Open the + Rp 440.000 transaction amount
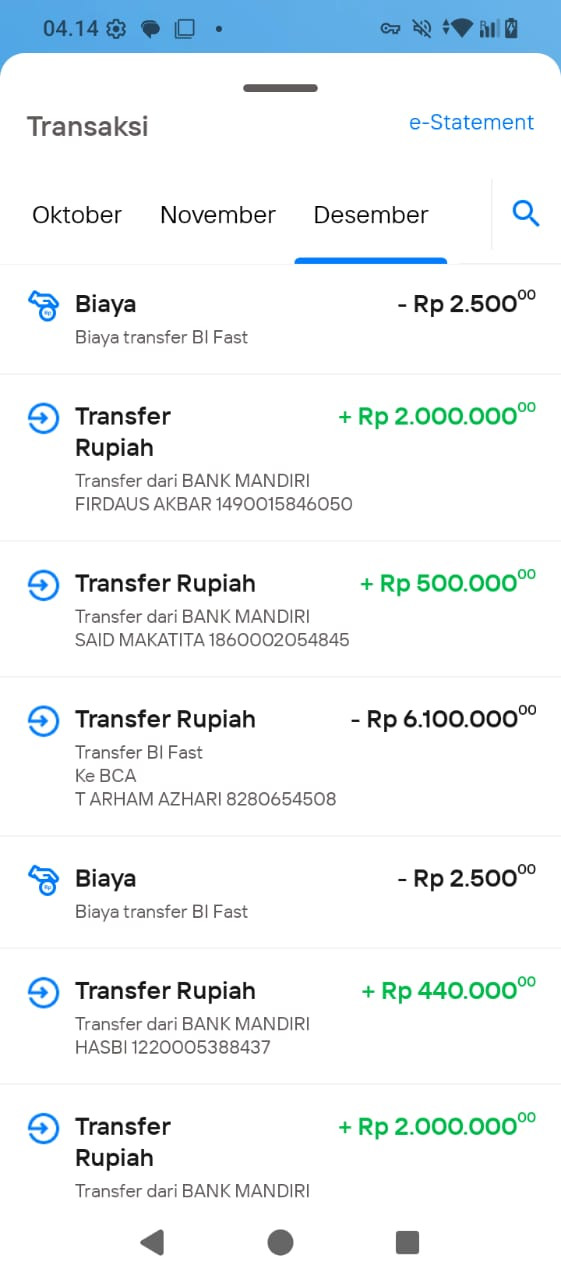Image resolution: width=561 pixels, height=1280 pixels. 449,990
